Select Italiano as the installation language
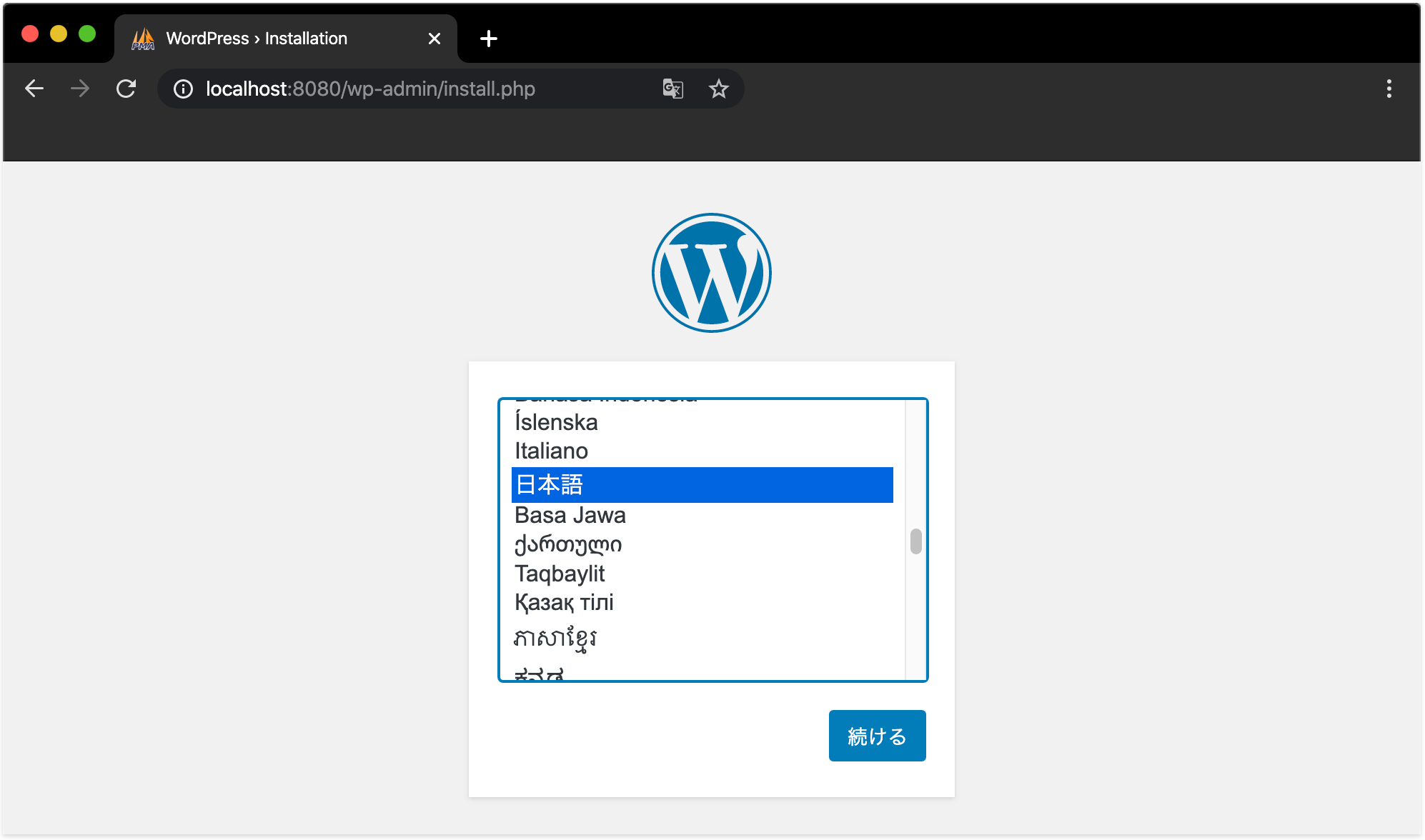Image resolution: width=1425 pixels, height=840 pixels. (550, 451)
